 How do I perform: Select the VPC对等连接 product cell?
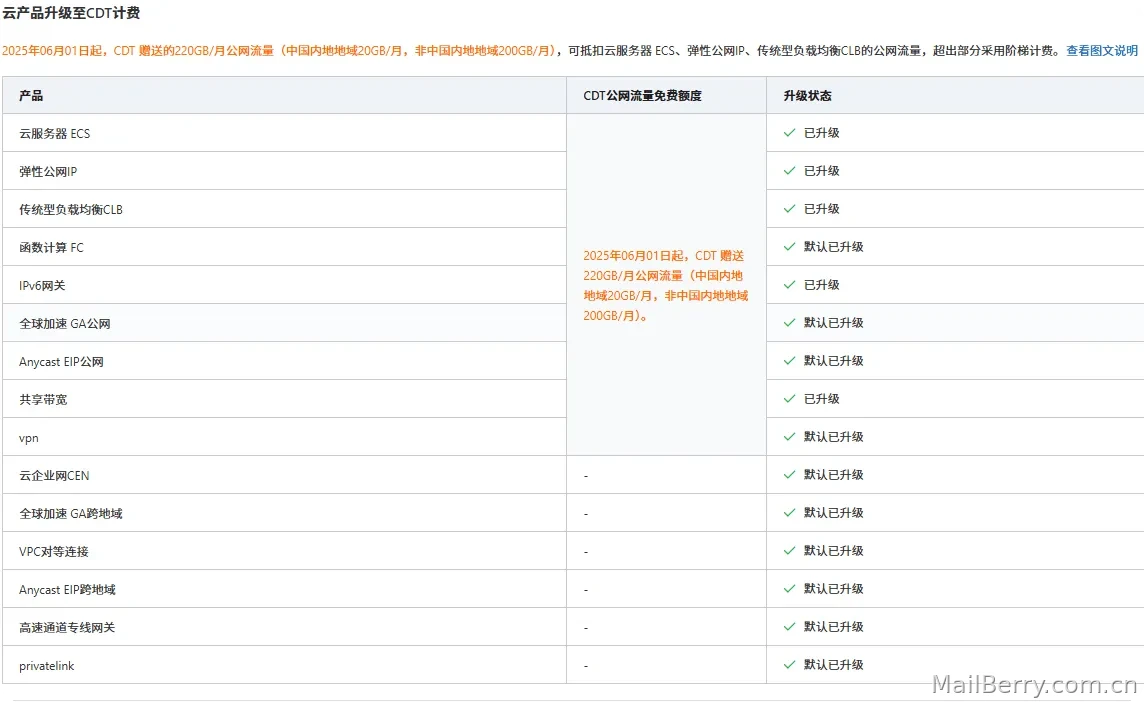285,550
